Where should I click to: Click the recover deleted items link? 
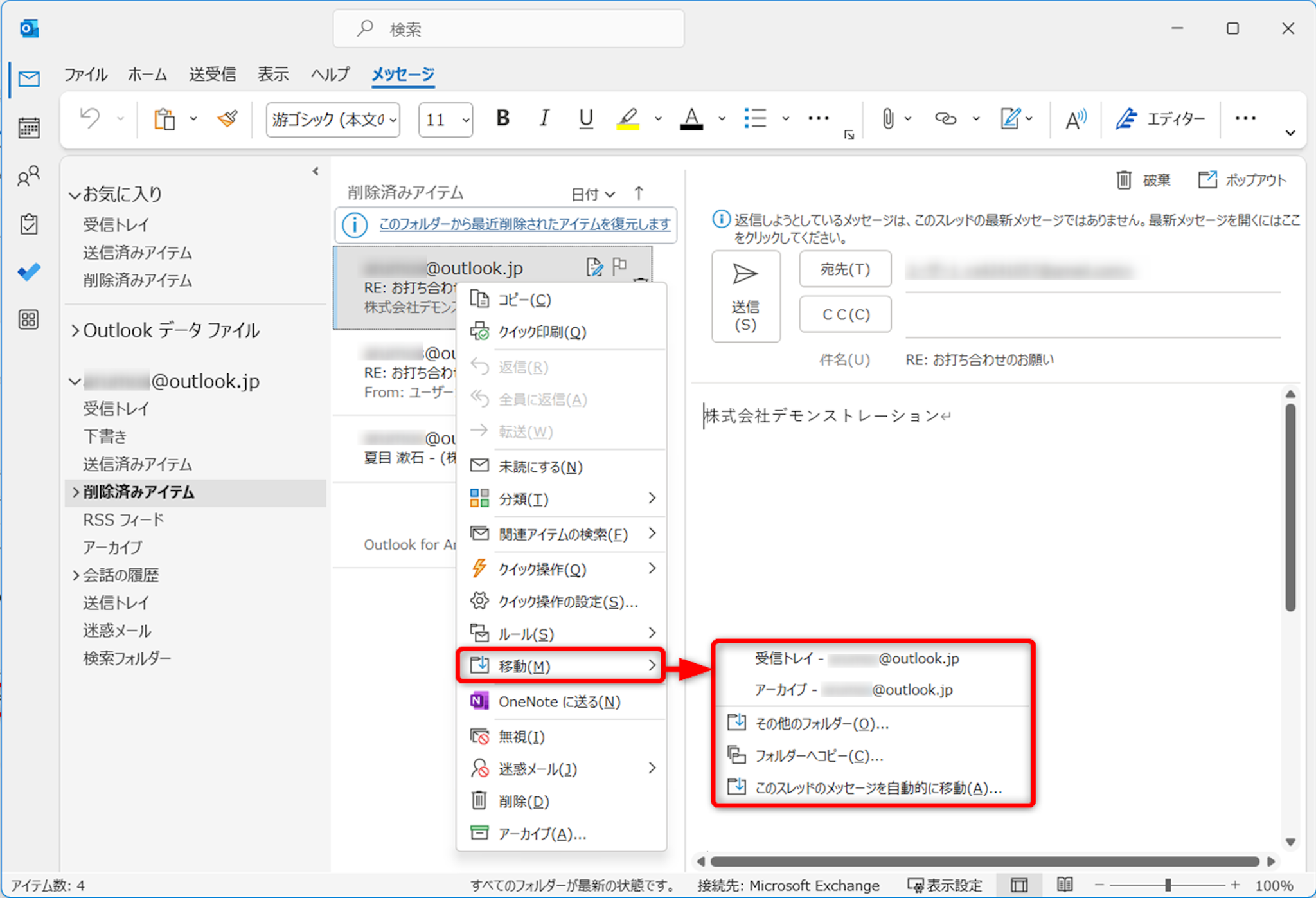tap(524, 224)
